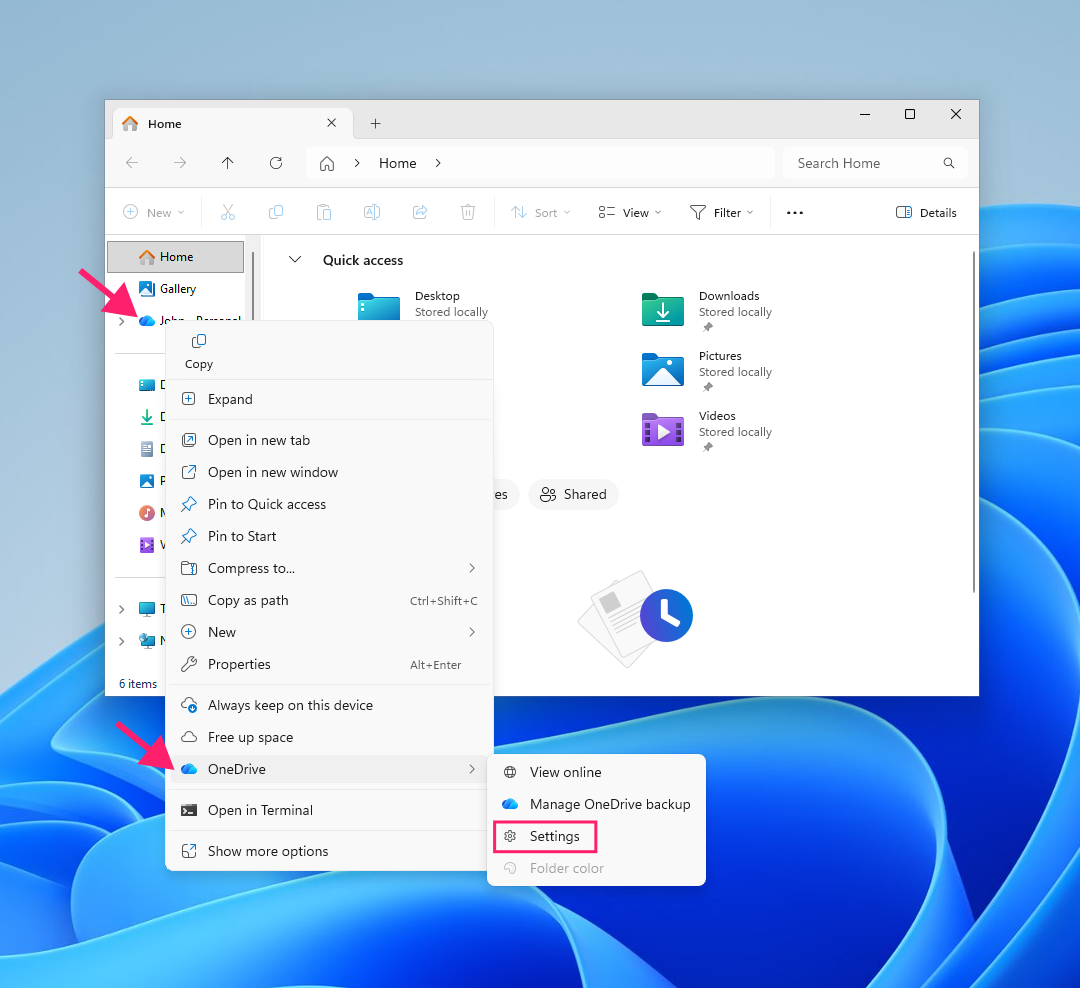The width and height of the screenshot is (1080, 988).
Task: Click the Delete trash icon in toolbar
Action: point(468,212)
